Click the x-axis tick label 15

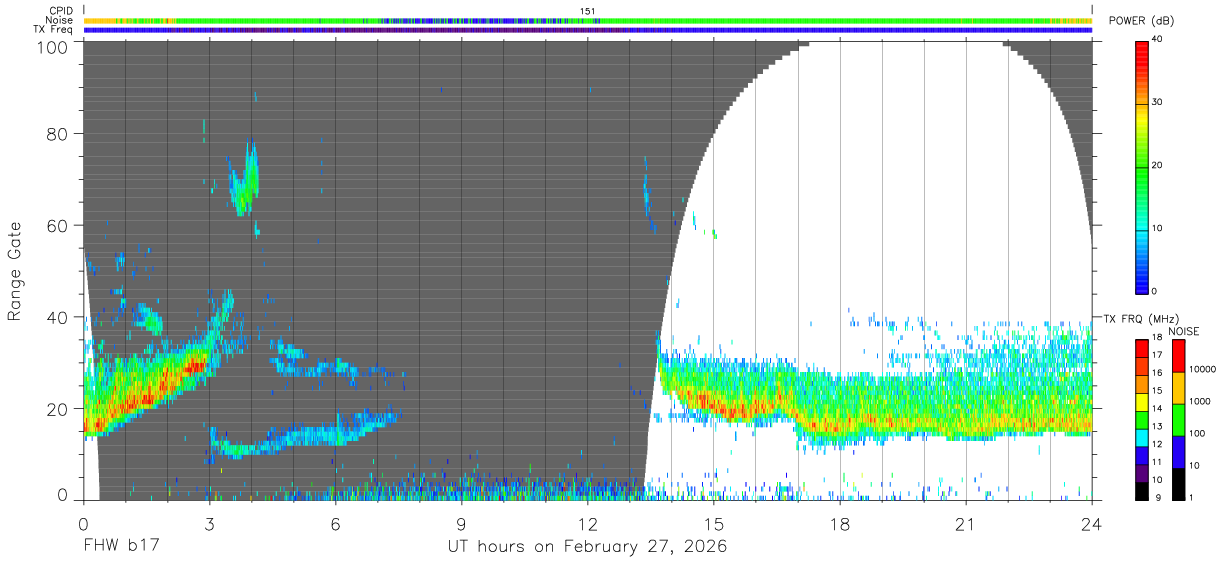(x=713, y=524)
